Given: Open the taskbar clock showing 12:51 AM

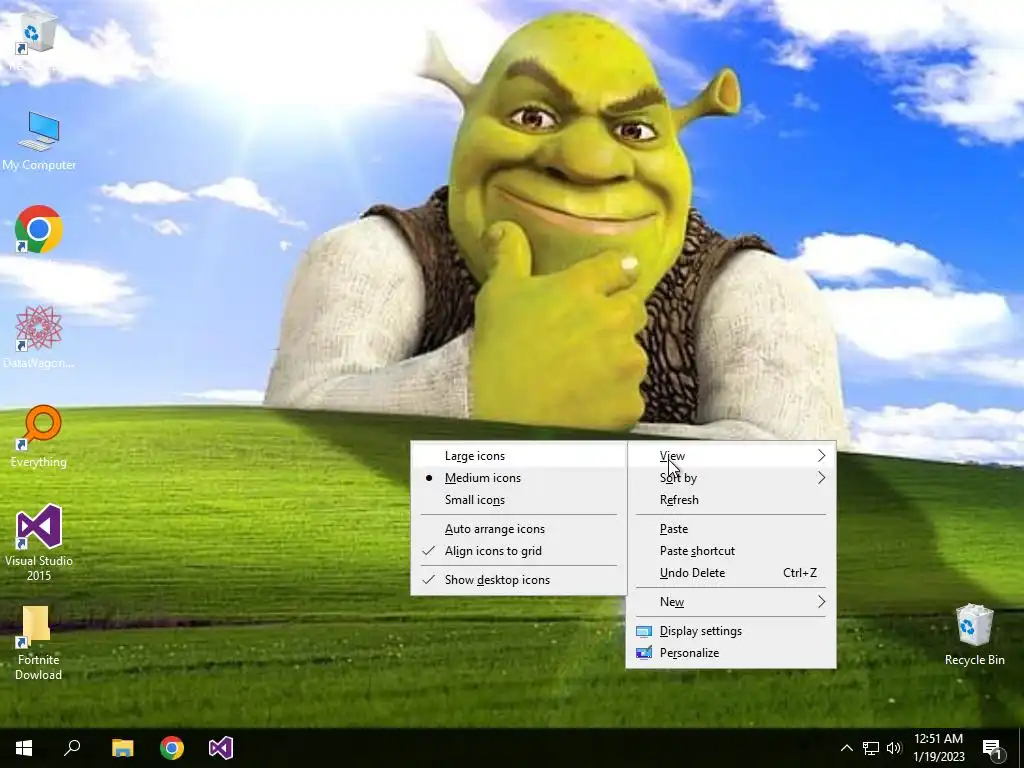Looking at the screenshot, I should 938,748.
